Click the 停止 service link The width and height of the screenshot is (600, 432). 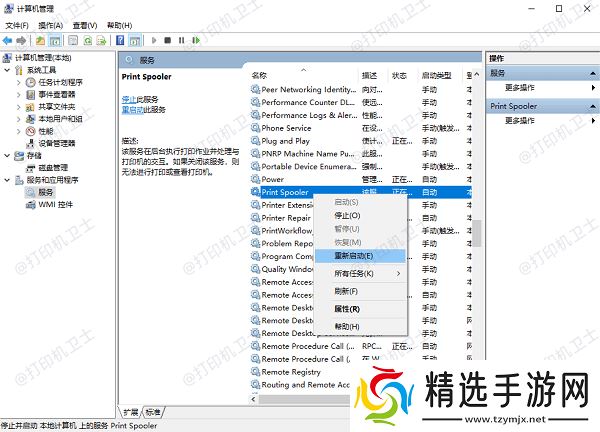(127, 100)
